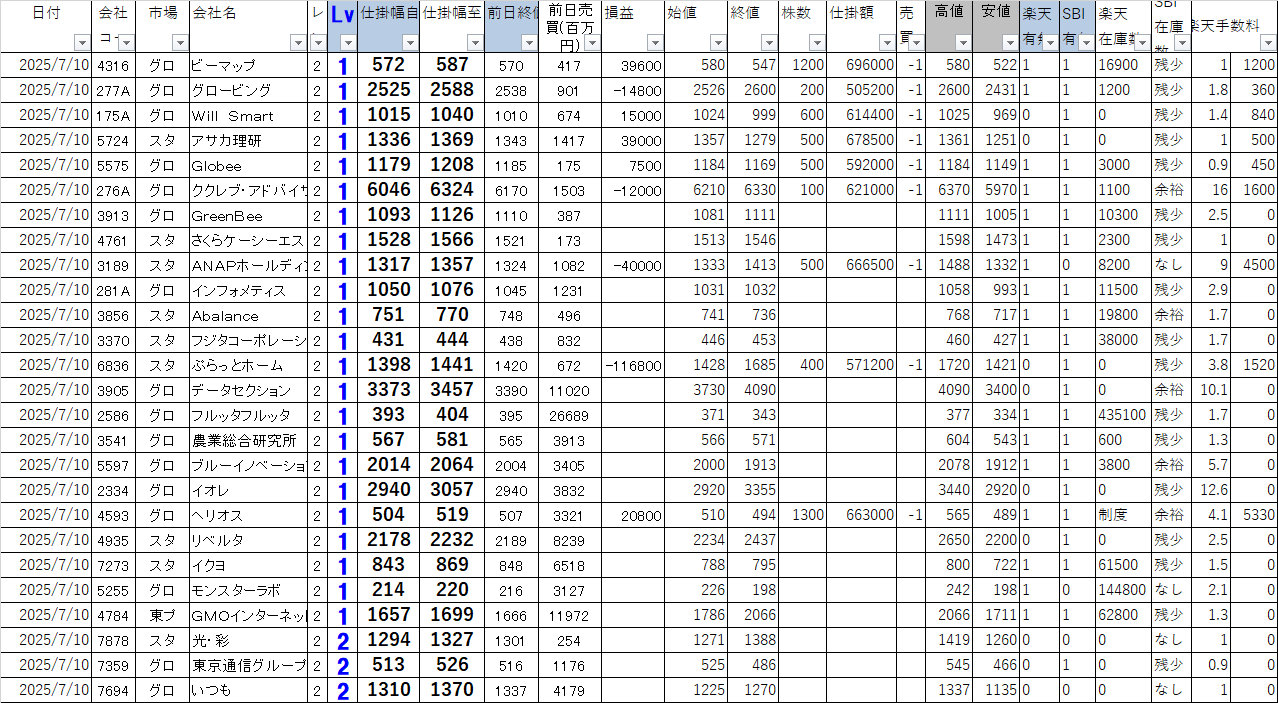Click company name いつも
Viewport: 1278px width, 703px height.
[x=211, y=690]
